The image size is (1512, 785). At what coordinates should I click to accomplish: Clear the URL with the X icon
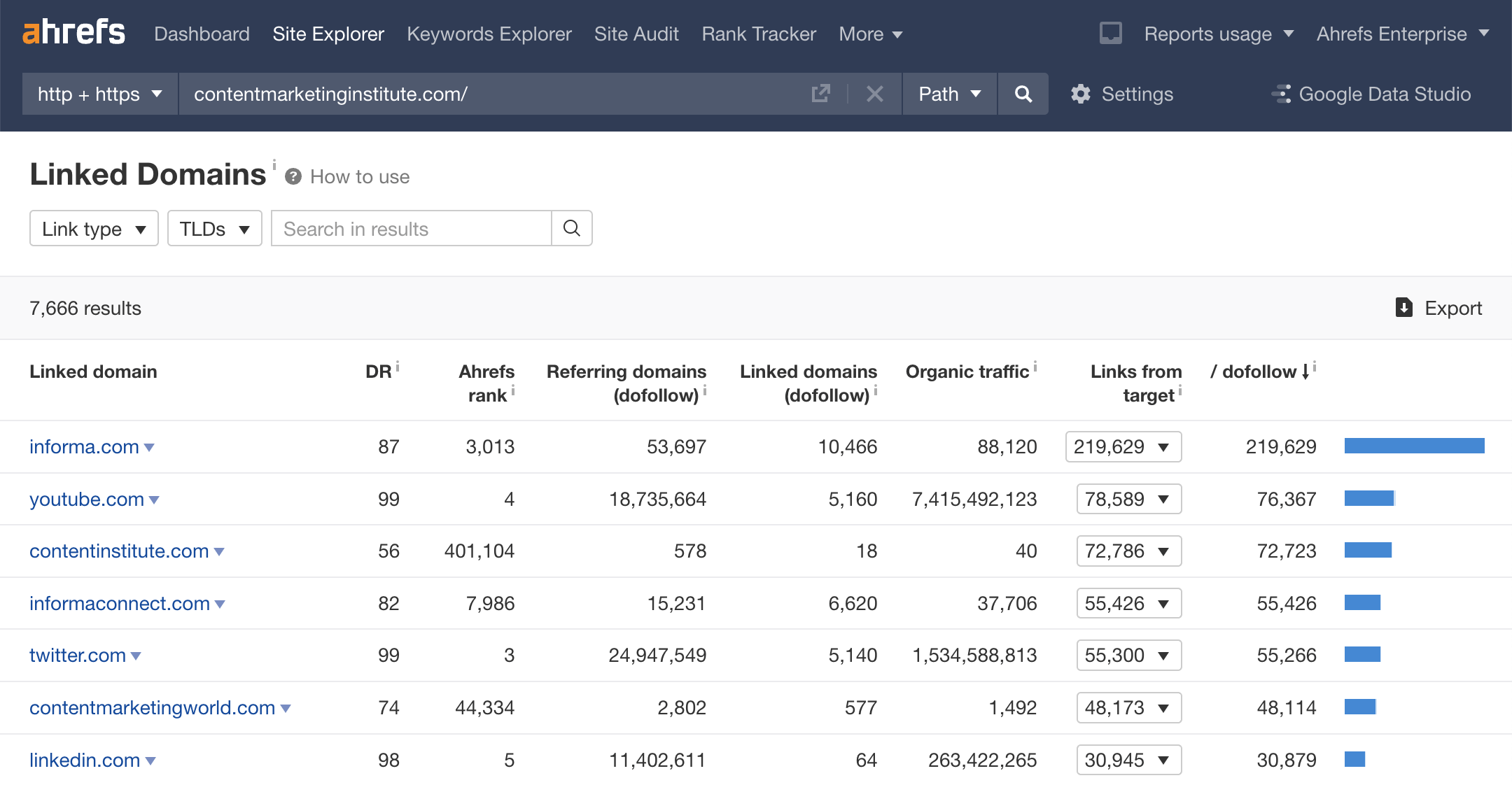click(874, 93)
